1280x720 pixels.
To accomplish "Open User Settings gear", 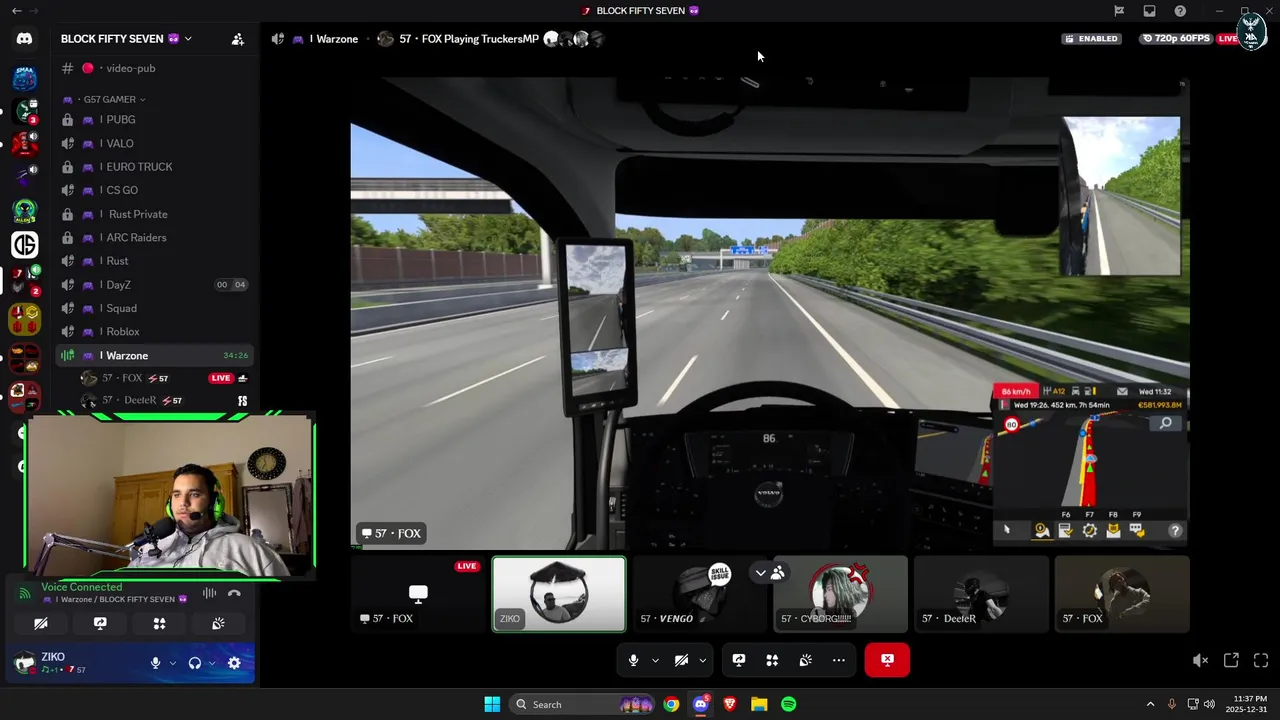I will click(x=234, y=663).
